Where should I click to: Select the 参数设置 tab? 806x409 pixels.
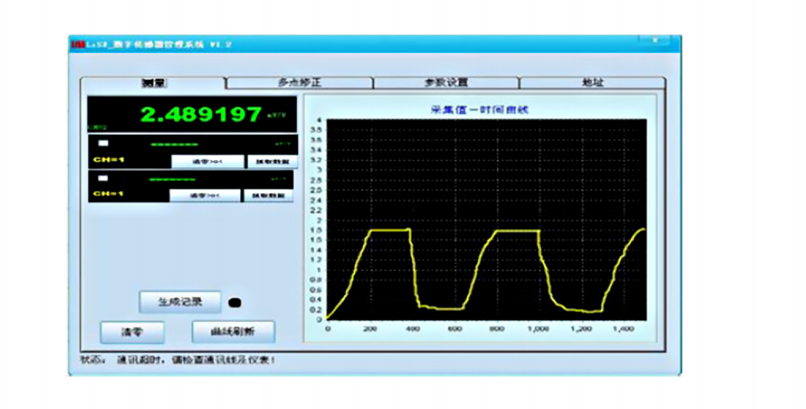(445, 83)
